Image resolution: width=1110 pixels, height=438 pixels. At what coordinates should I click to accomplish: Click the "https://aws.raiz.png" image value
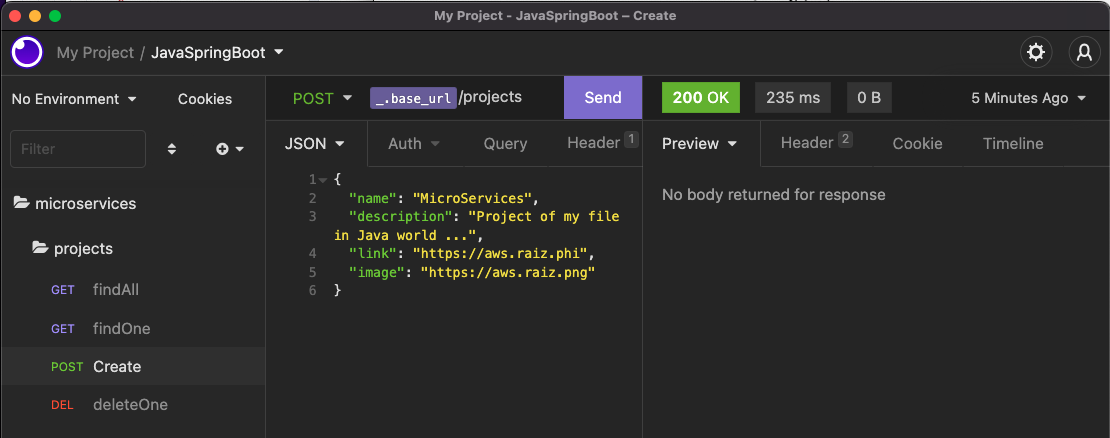coord(508,272)
